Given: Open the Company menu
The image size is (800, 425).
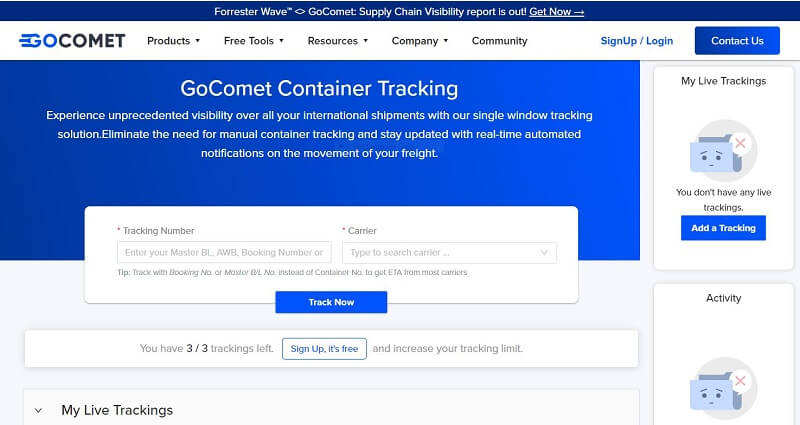Looking at the screenshot, I should click(419, 41).
